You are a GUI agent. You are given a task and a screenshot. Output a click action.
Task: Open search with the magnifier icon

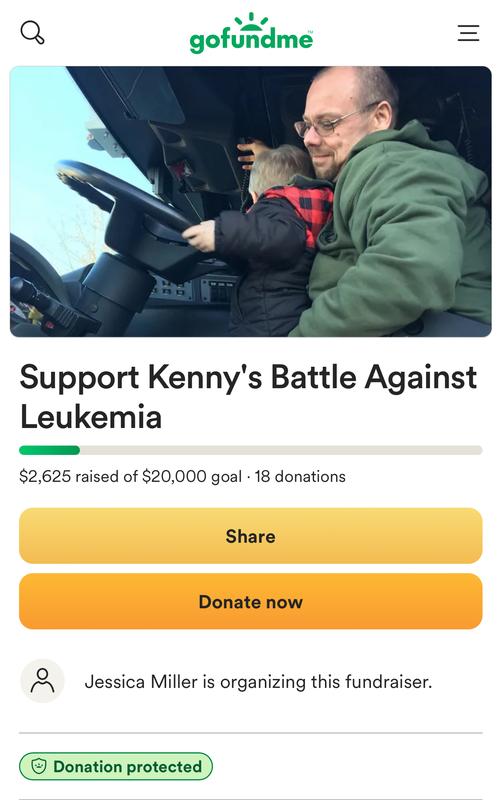pos(32,33)
